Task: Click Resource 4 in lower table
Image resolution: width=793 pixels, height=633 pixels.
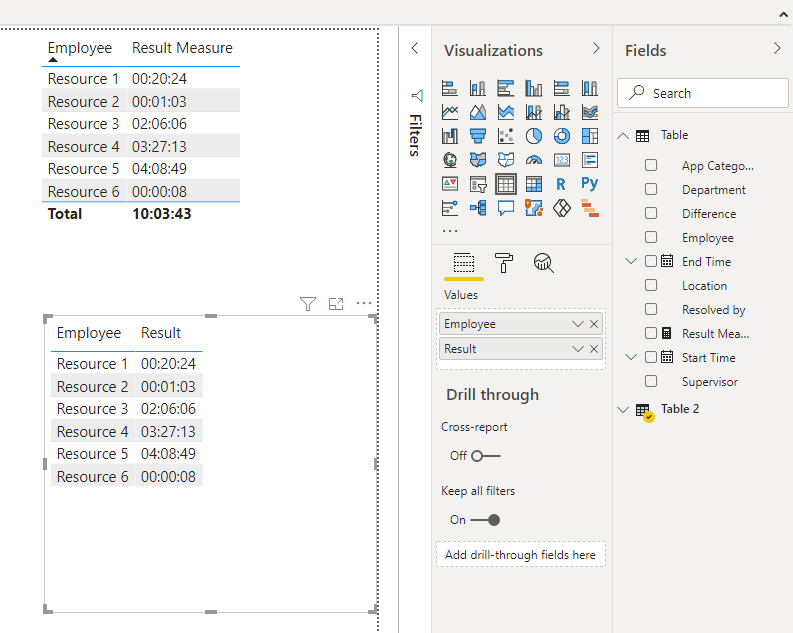Action: (x=93, y=432)
